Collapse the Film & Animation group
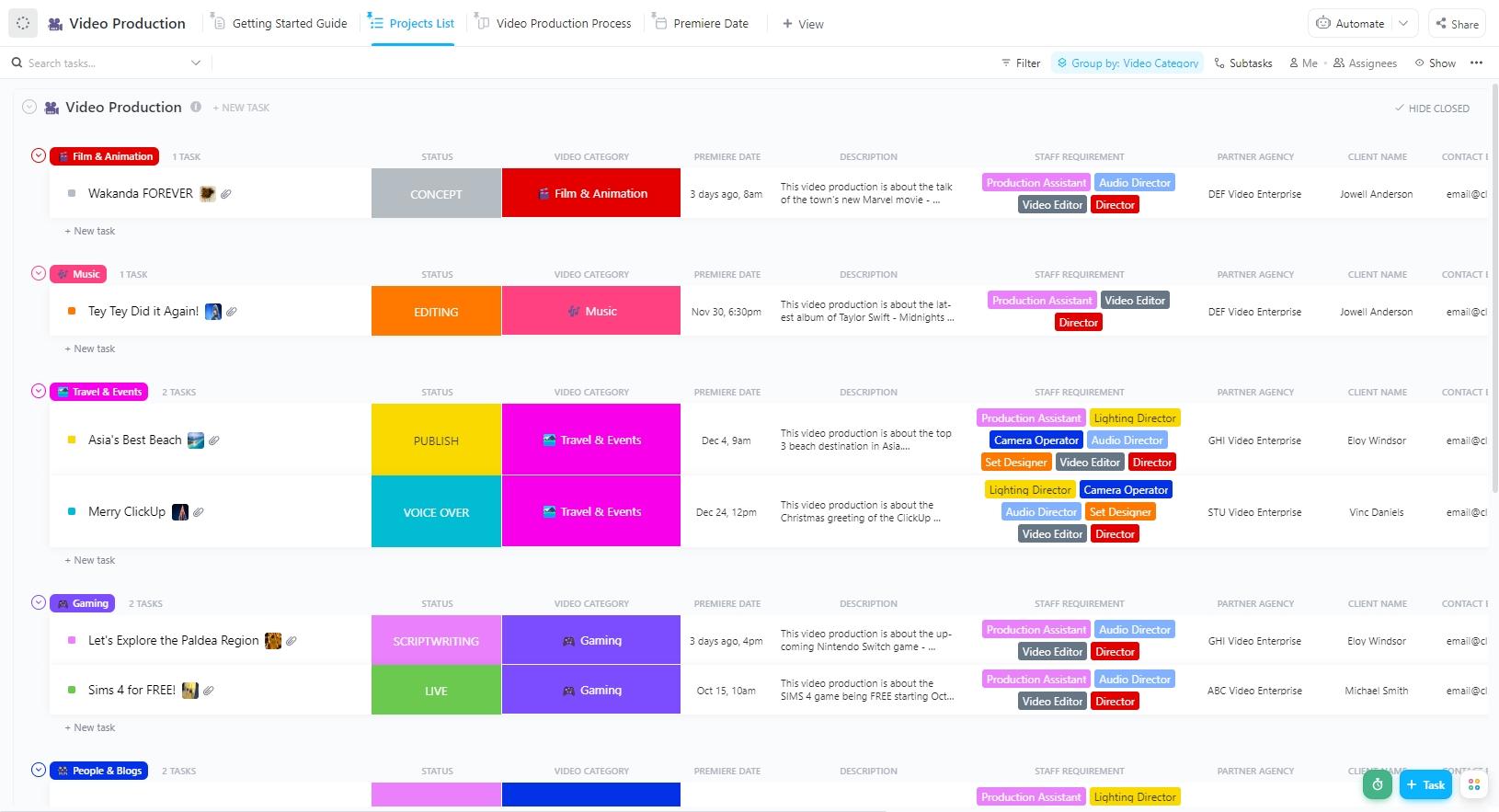Screen dimensions: 1499x812 coord(39,155)
